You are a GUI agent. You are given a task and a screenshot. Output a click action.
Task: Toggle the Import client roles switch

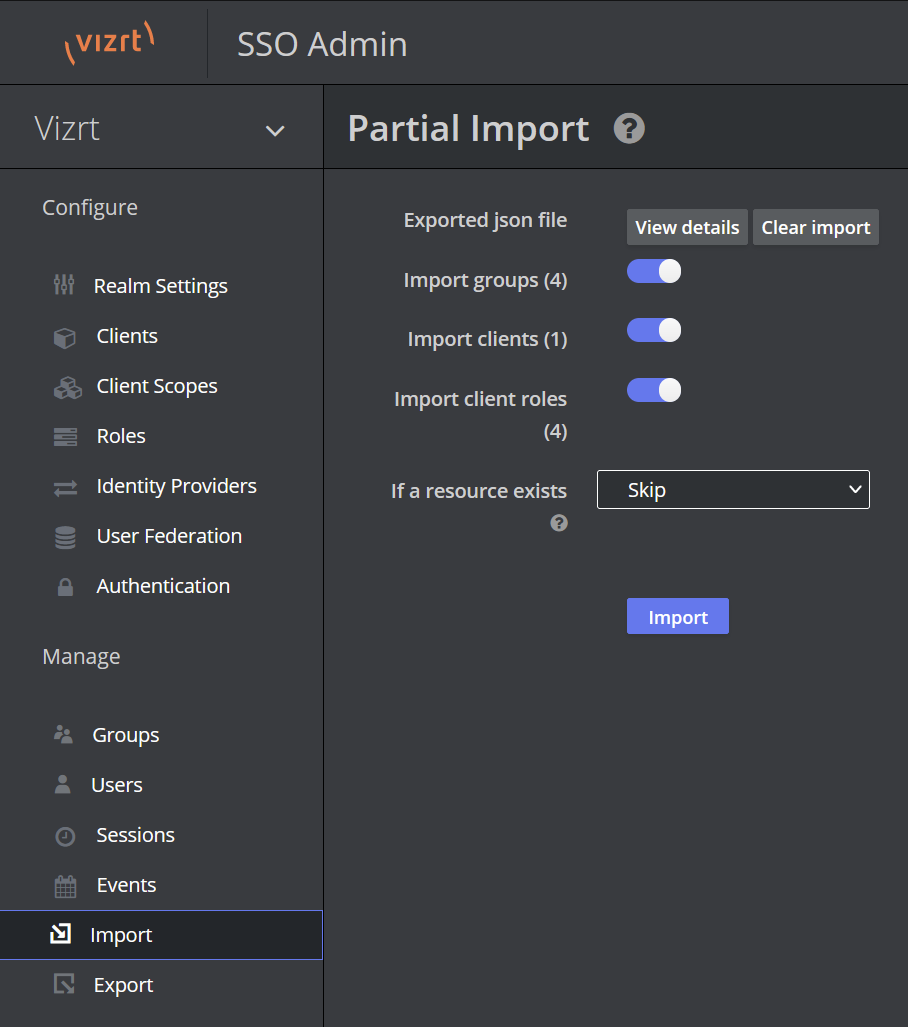[654, 390]
